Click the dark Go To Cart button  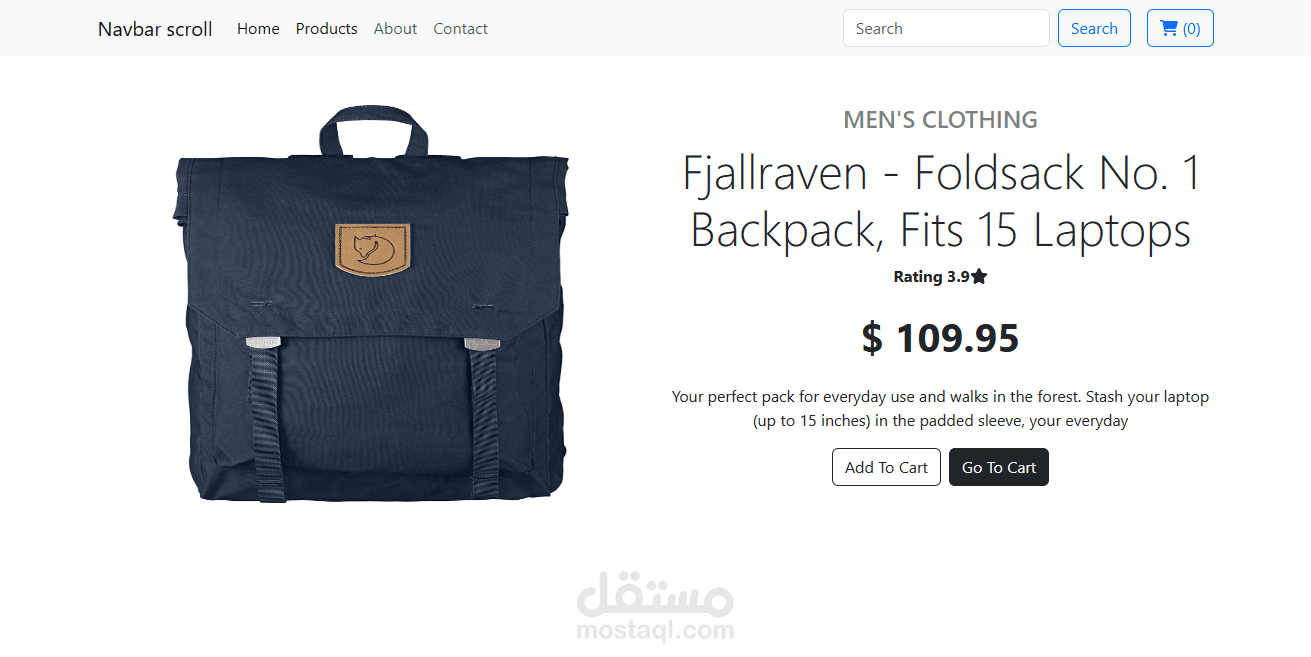[x=999, y=467]
